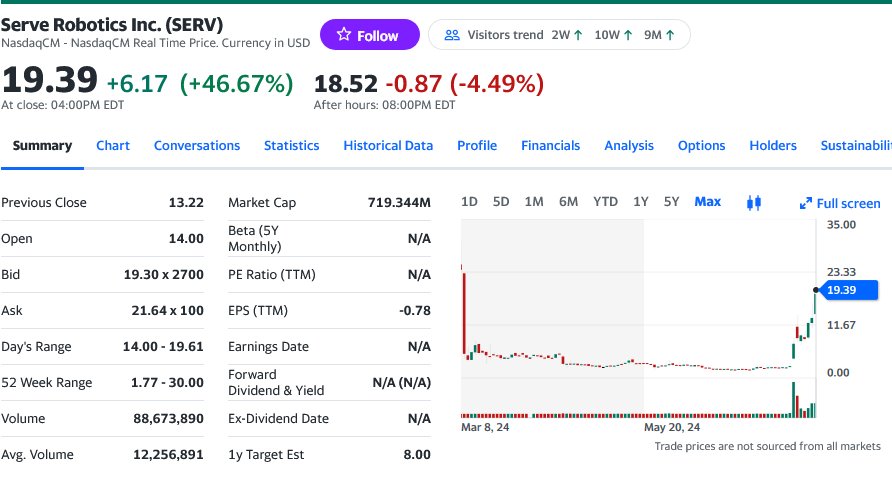Screen dimensions: 892x481
Task: Click the after hours price 18.52
Action: pos(345,84)
